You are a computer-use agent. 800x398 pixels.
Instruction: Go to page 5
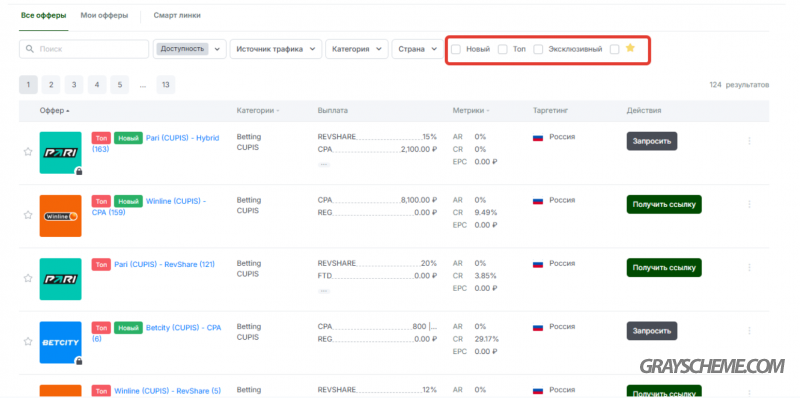(x=119, y=85)
